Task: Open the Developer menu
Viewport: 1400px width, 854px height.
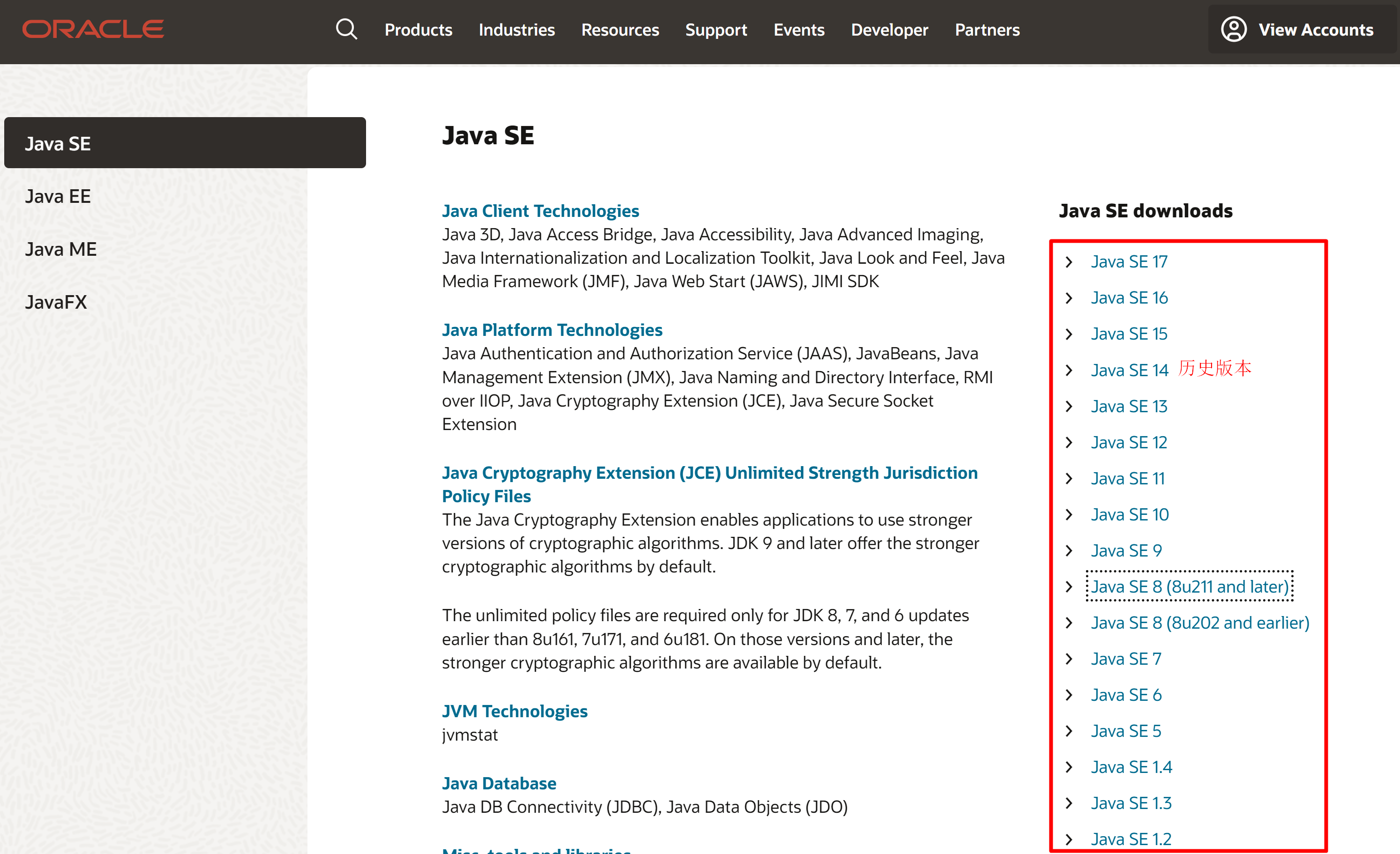Action: click(x=889, y=30)
